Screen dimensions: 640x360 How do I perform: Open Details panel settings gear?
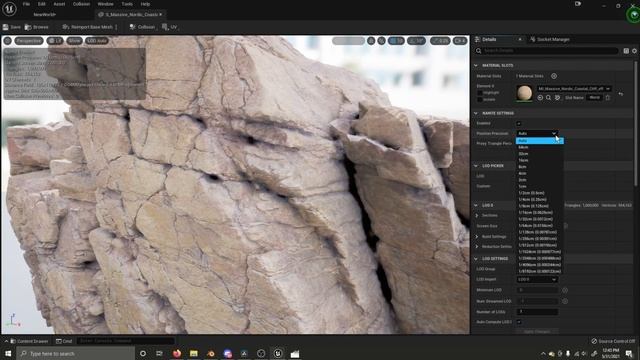pyautogui.click(x=634, y=51)
